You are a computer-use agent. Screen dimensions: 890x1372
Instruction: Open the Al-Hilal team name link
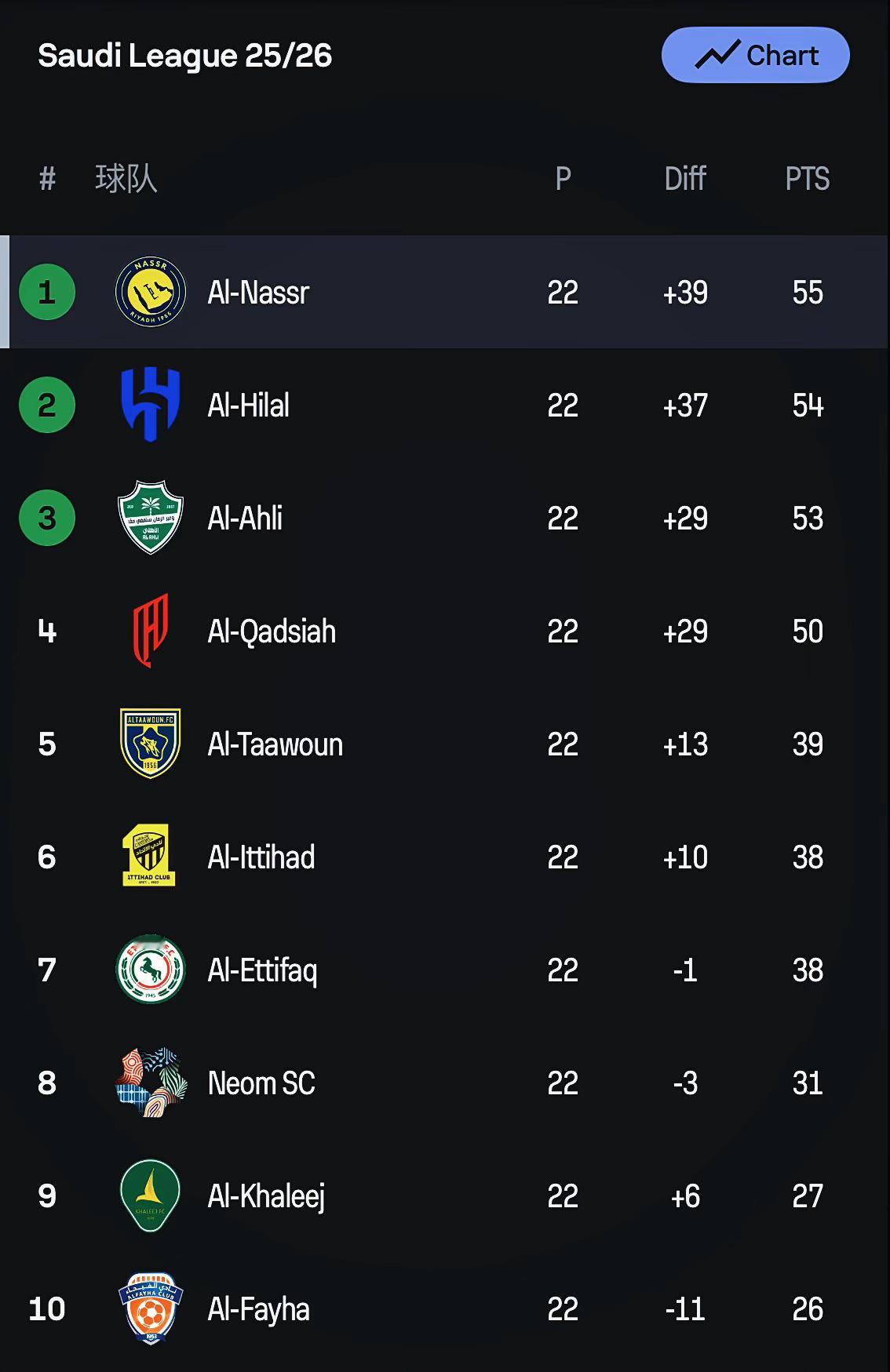coord(248,406)
